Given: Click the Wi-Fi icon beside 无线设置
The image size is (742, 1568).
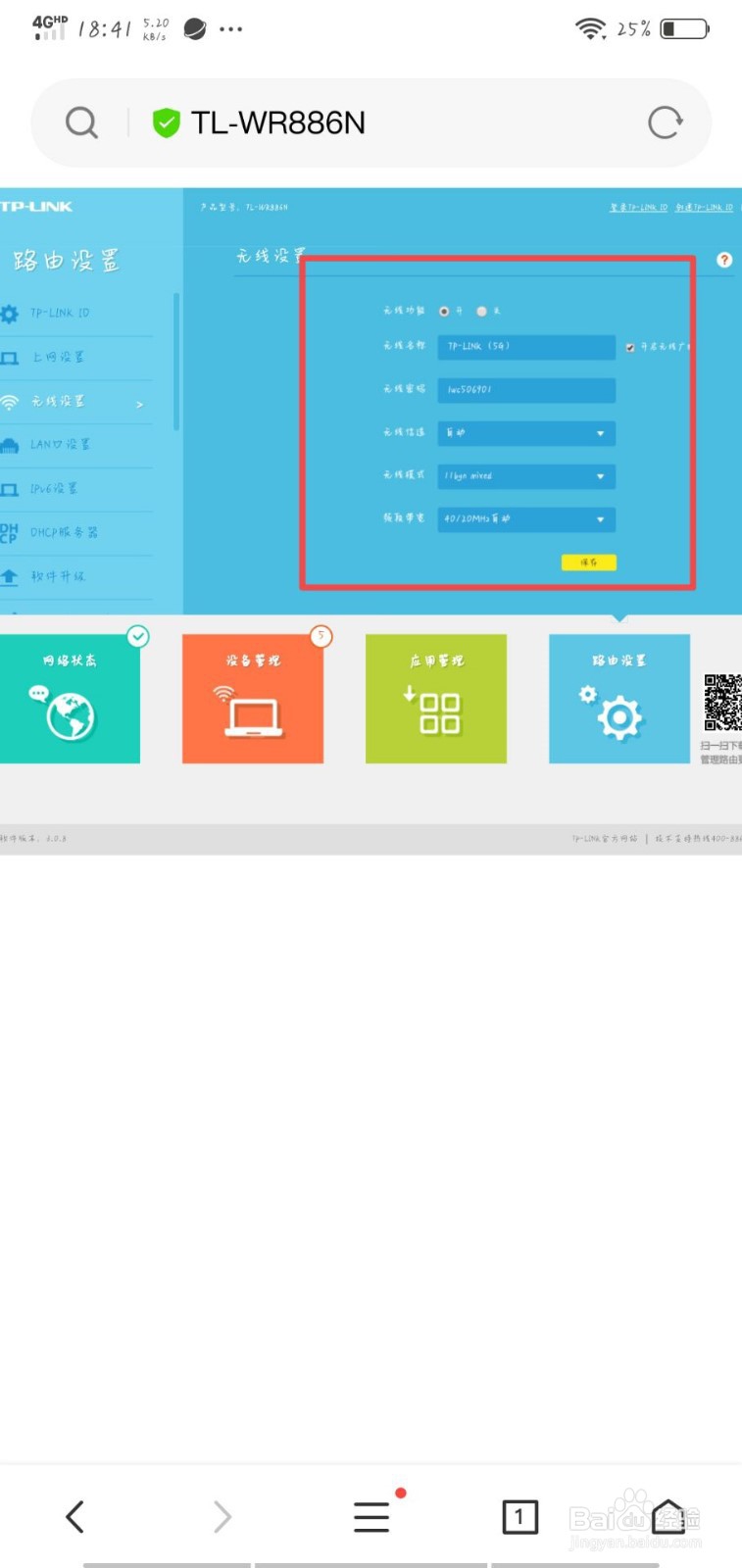Looking at the screenshot, I should pos(10,402).
